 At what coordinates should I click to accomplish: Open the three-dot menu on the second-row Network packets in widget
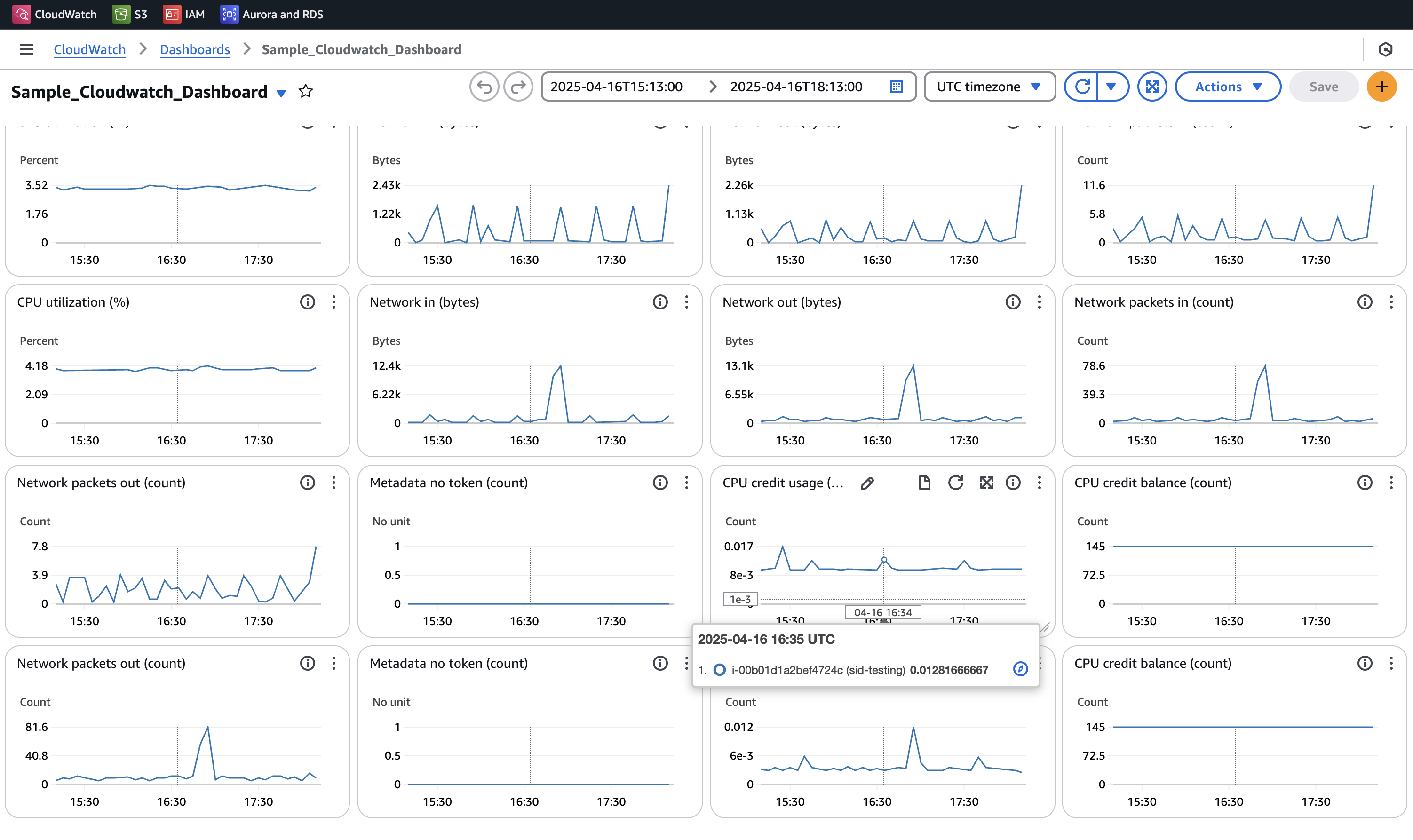coord(1391,302)
